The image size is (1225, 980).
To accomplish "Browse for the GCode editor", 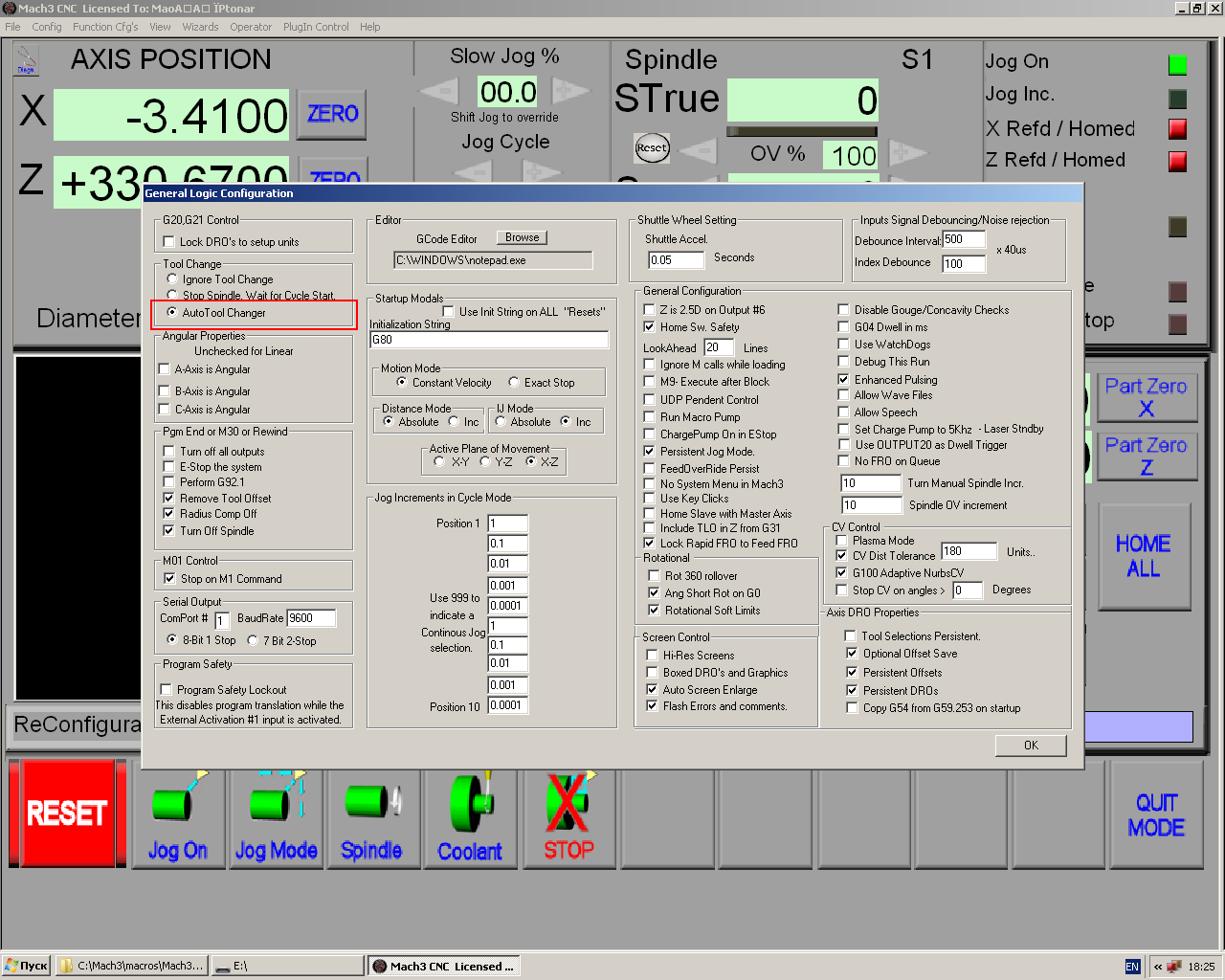I will [522, 237].
